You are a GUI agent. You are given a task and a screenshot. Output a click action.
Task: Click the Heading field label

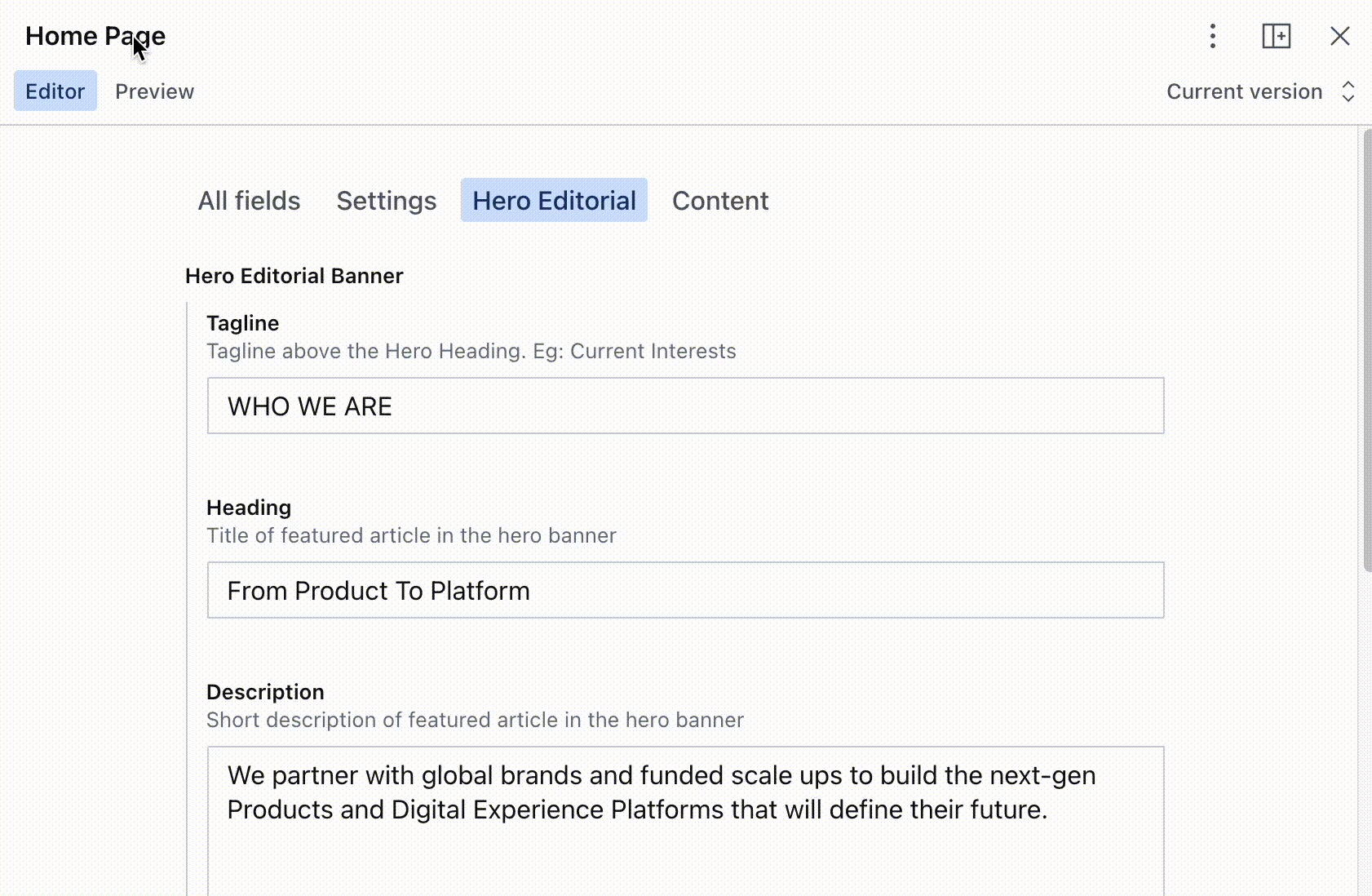pos(248,508)
